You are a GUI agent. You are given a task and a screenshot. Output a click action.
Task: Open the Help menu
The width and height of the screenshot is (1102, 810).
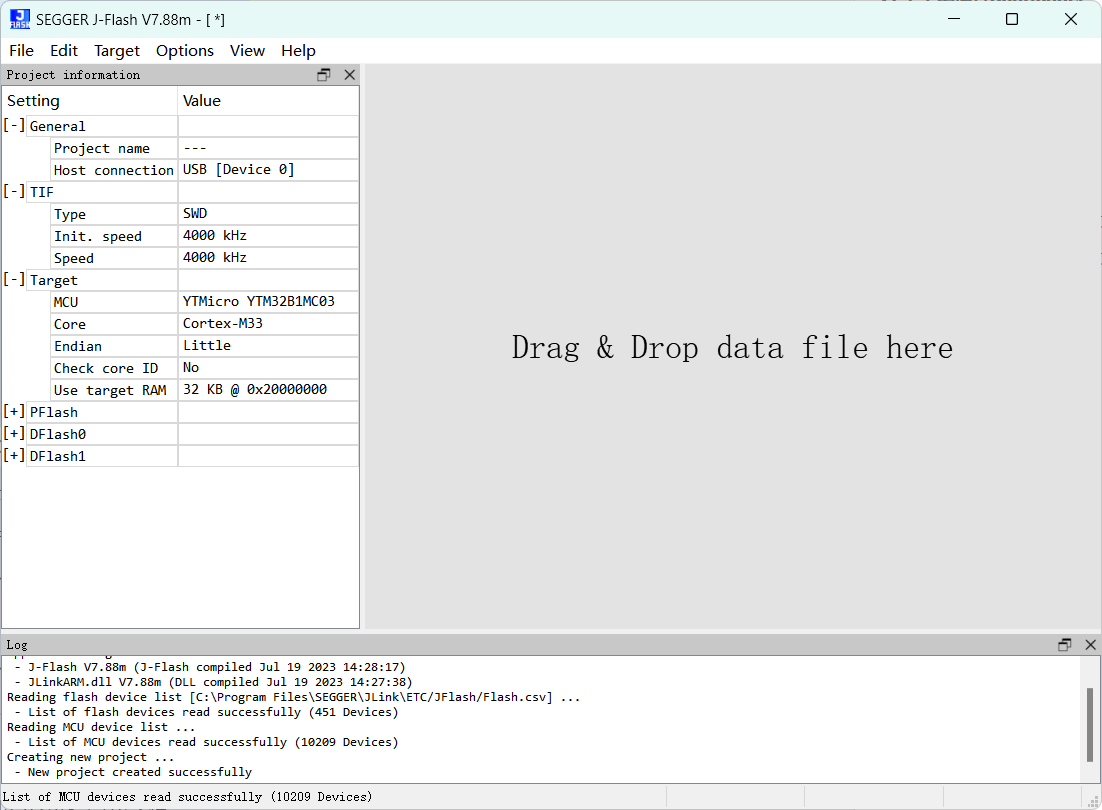(x=298, y=51)
